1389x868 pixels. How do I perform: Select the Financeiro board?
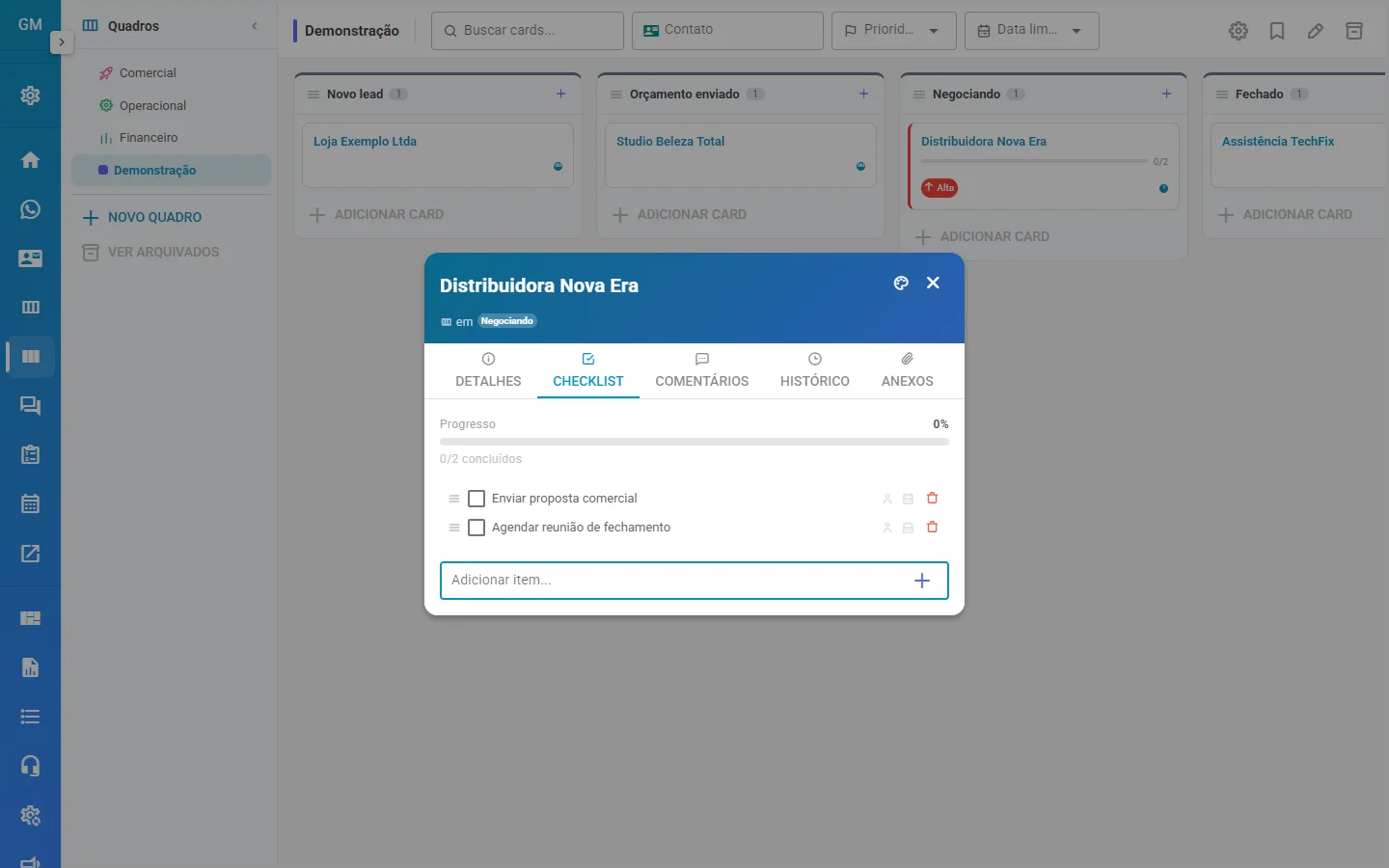click(149, 138)
